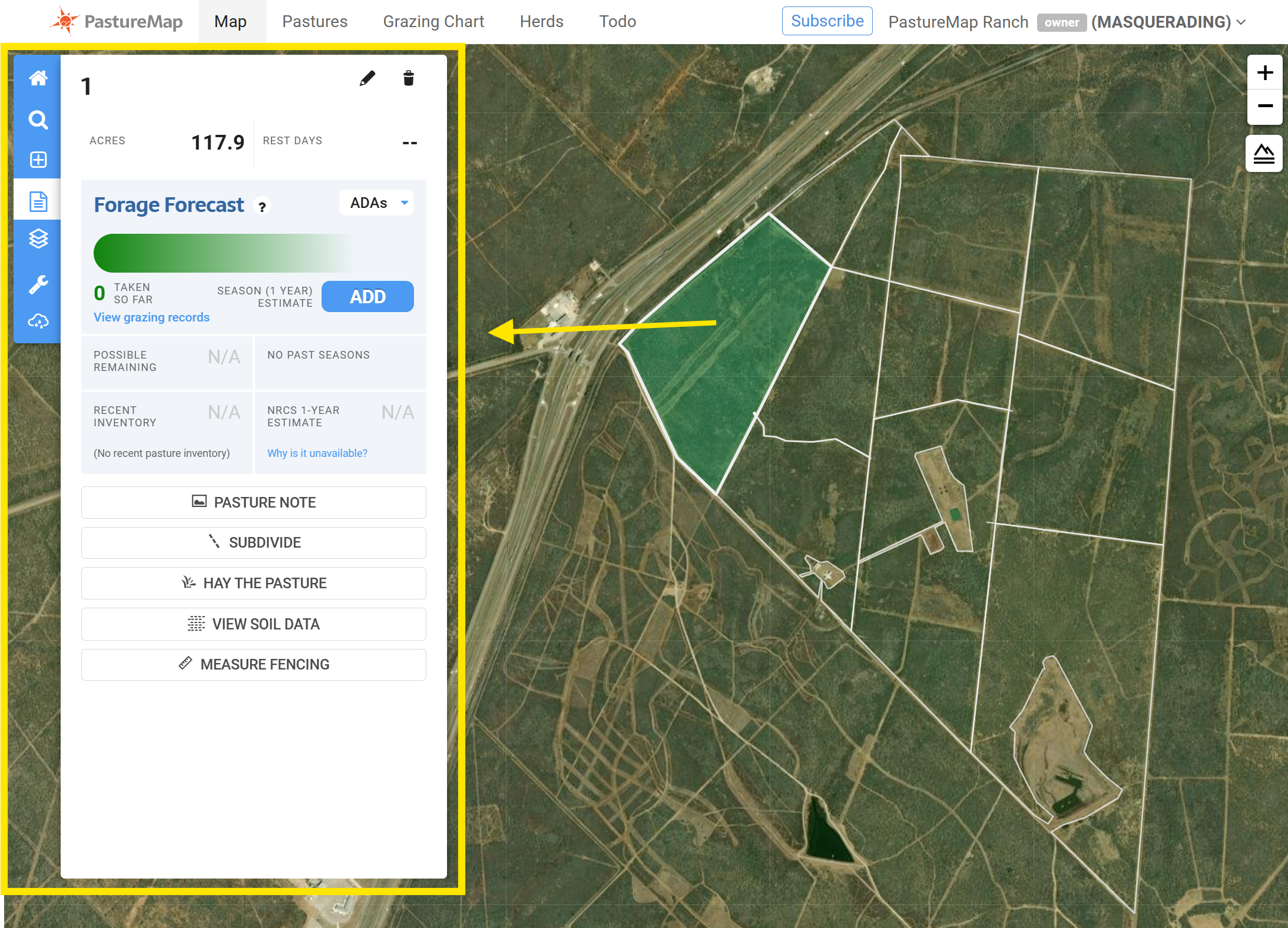Viewport: 1288px width, 928px height.
Task: Click the PastureMap logo
Action: [117, 22]
